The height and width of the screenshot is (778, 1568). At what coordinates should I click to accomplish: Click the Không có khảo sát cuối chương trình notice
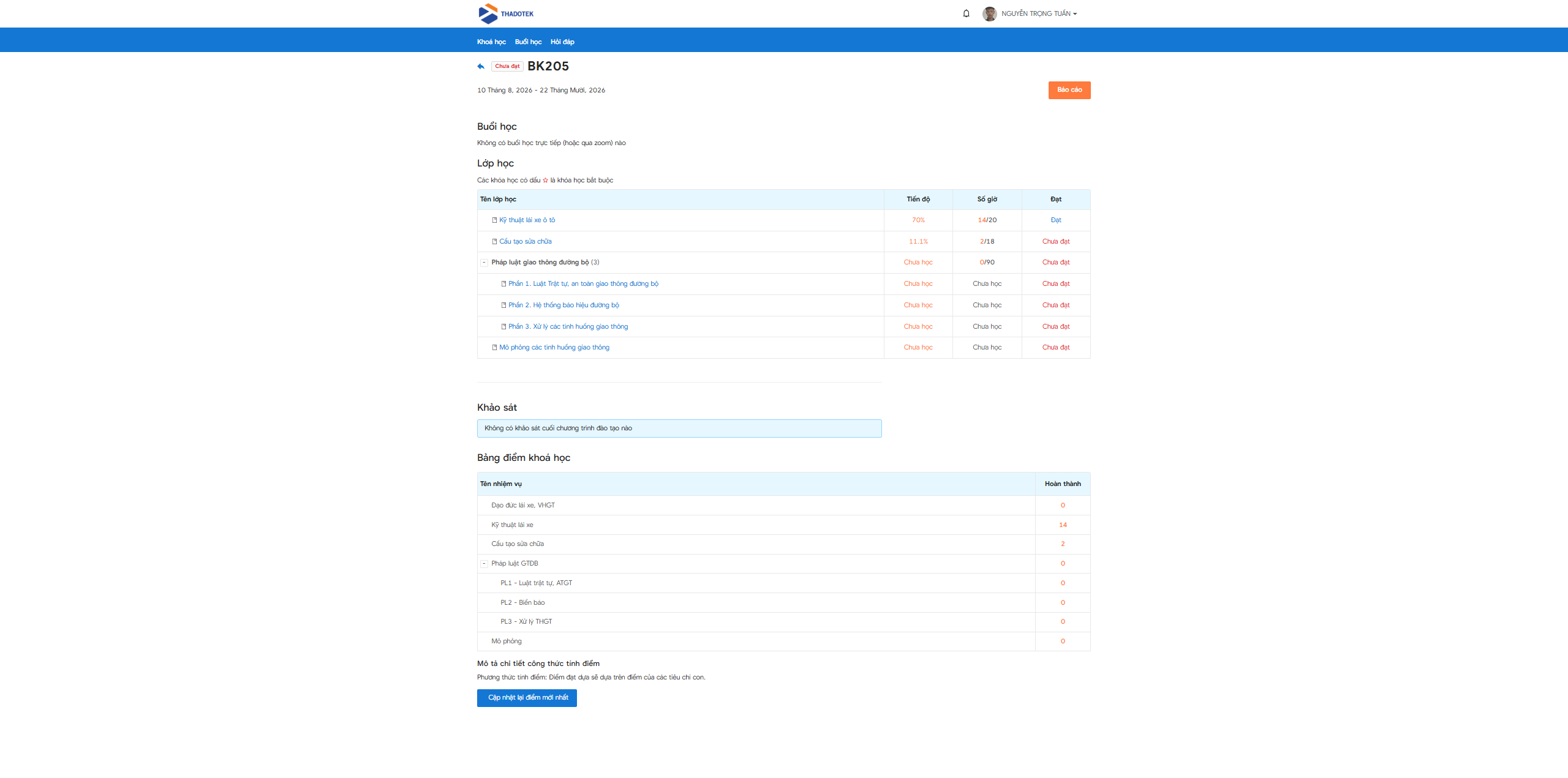click(679, 428)
